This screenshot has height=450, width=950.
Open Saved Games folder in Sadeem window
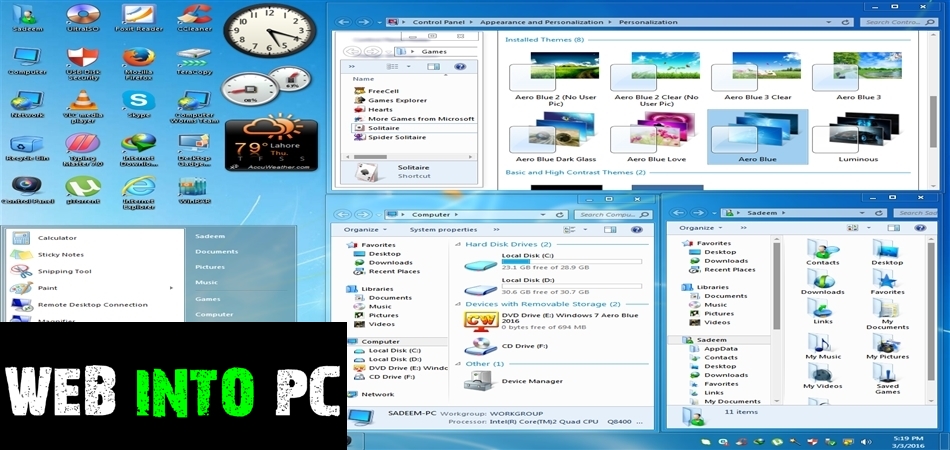click(x=887, y=378)
